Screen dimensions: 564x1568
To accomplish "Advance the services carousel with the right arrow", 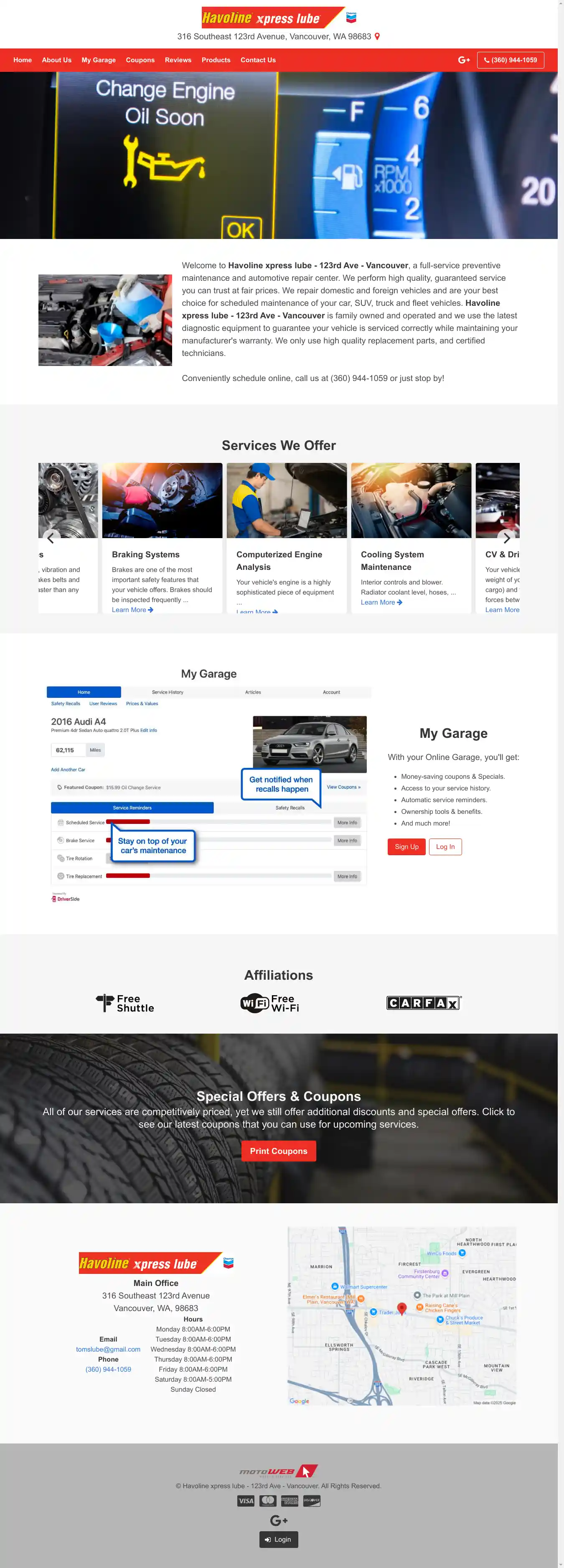I will tap(506, 537).
